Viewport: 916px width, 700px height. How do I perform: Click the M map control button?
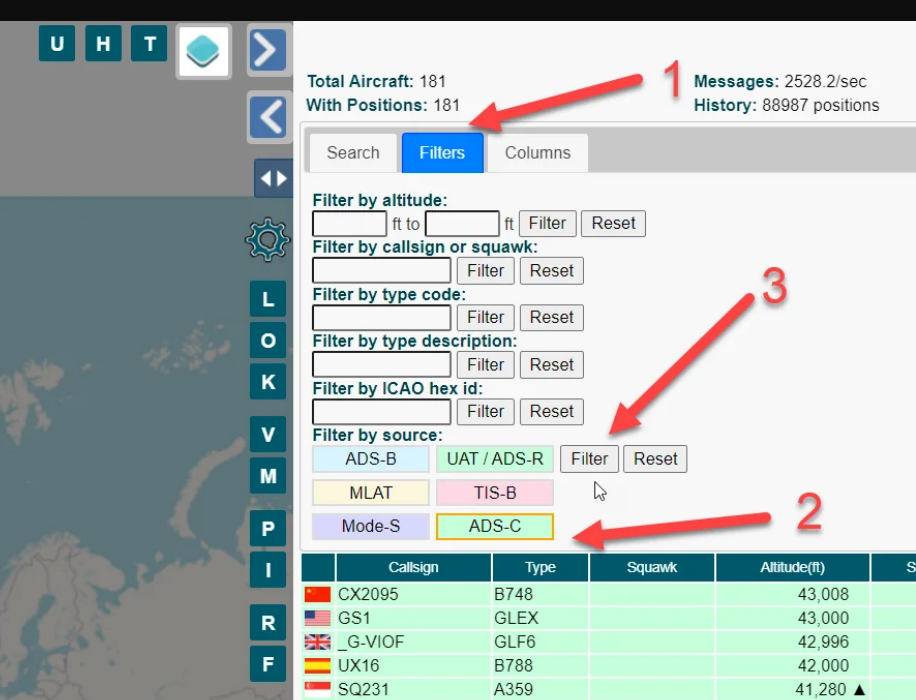click(267, 476)
